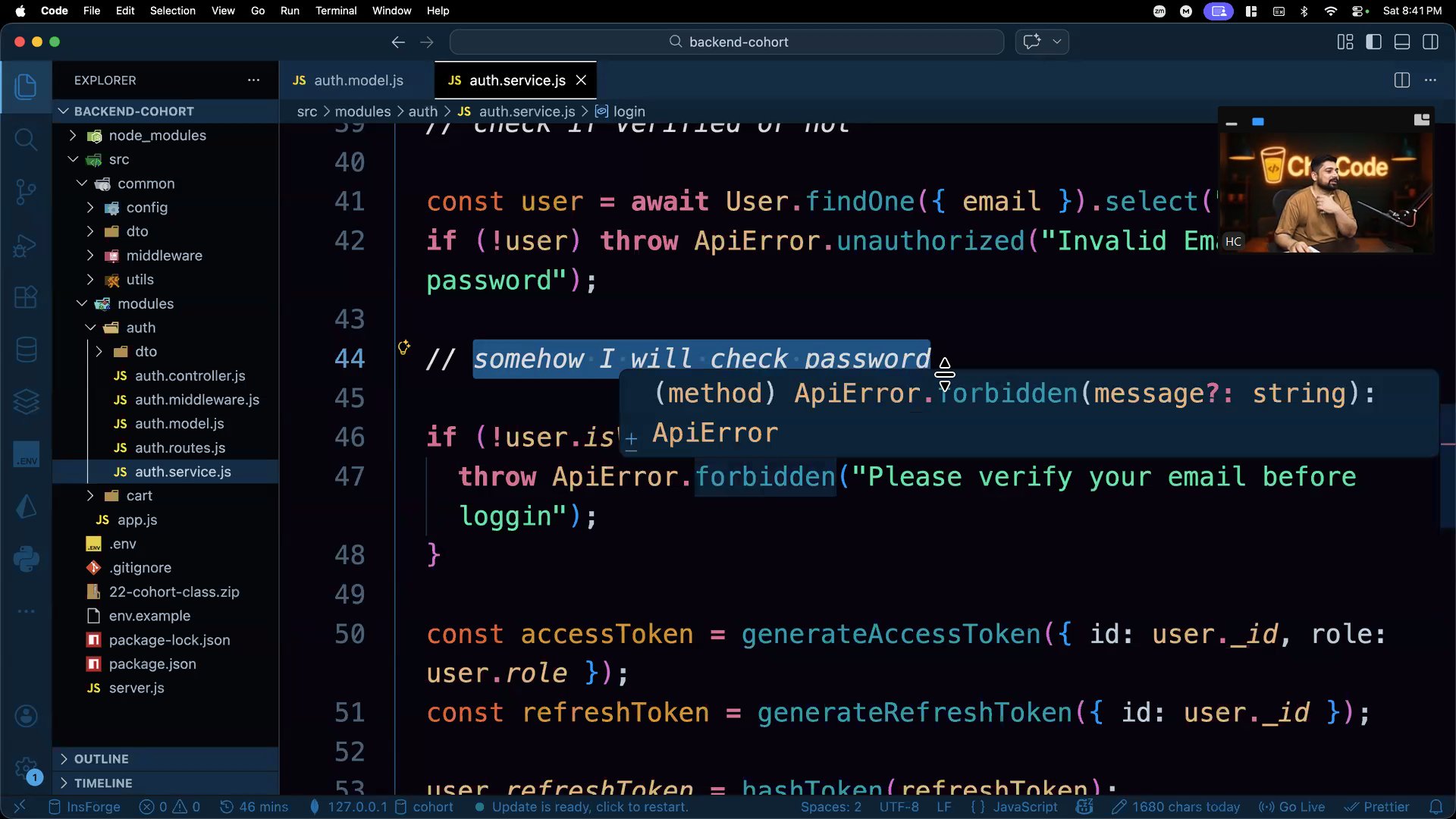Toggle primary side bar visibility
The width and height of the screenshot is (1456, 819).
tap(1373, 42)
